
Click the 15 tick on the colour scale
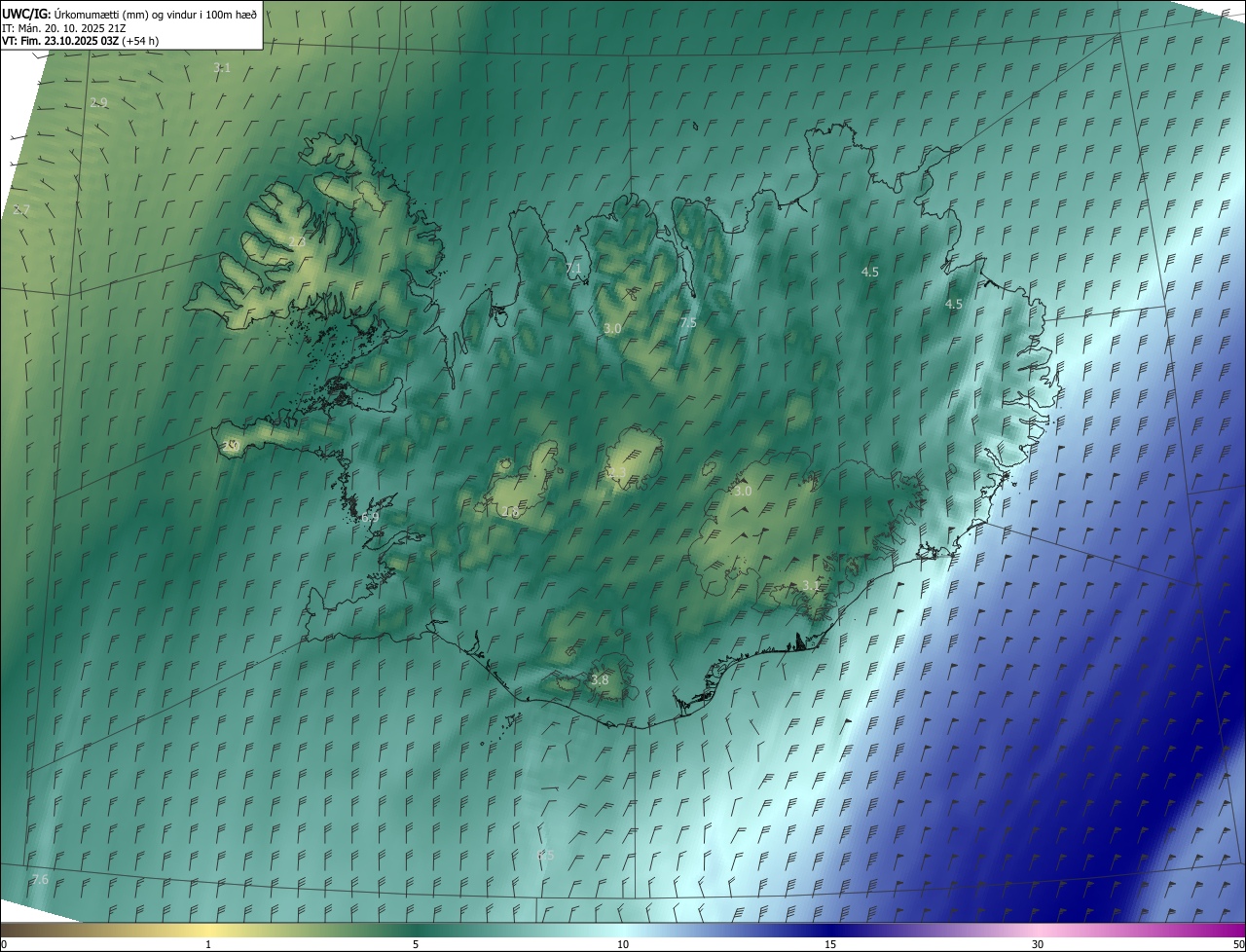tap(830, 944)
